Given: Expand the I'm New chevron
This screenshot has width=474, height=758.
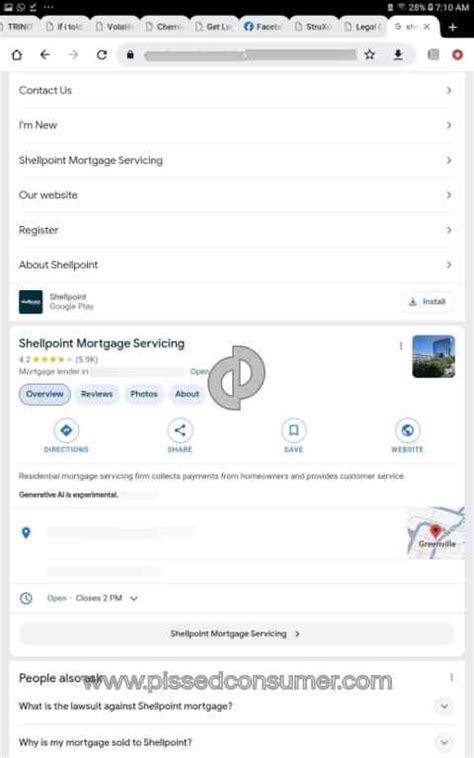Looking at the screenshot, I should coord(449,125).
